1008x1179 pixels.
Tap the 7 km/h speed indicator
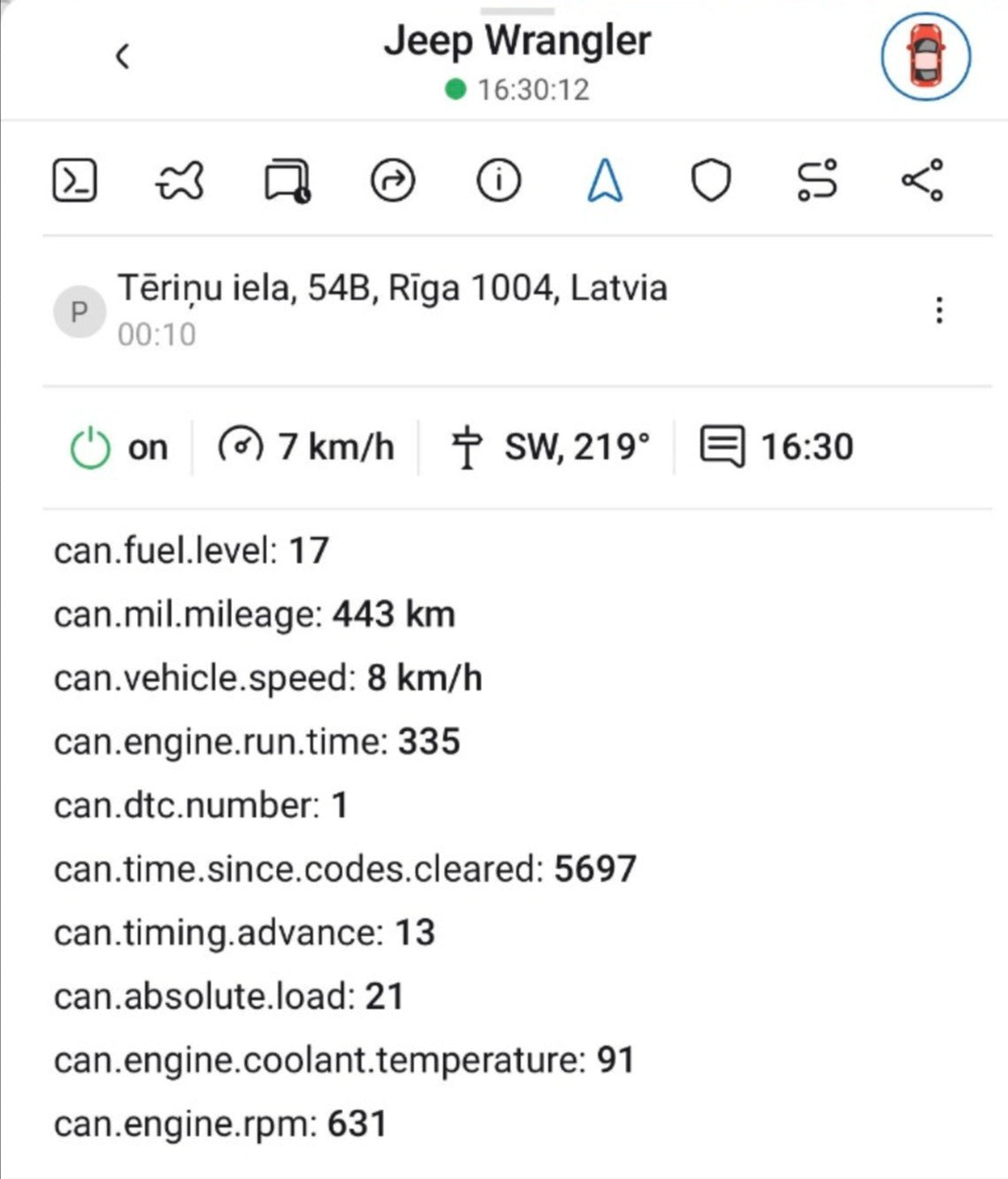pyautogui.click(x=306, y=448)
